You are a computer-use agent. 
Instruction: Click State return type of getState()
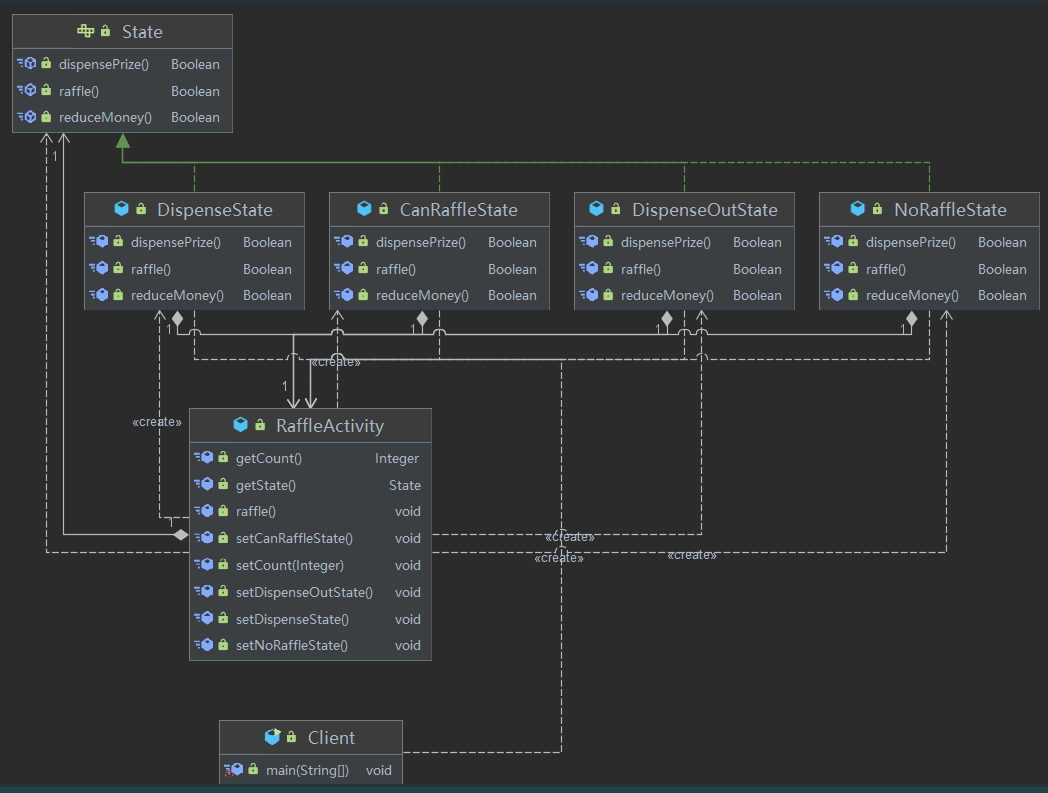[405, 485]
